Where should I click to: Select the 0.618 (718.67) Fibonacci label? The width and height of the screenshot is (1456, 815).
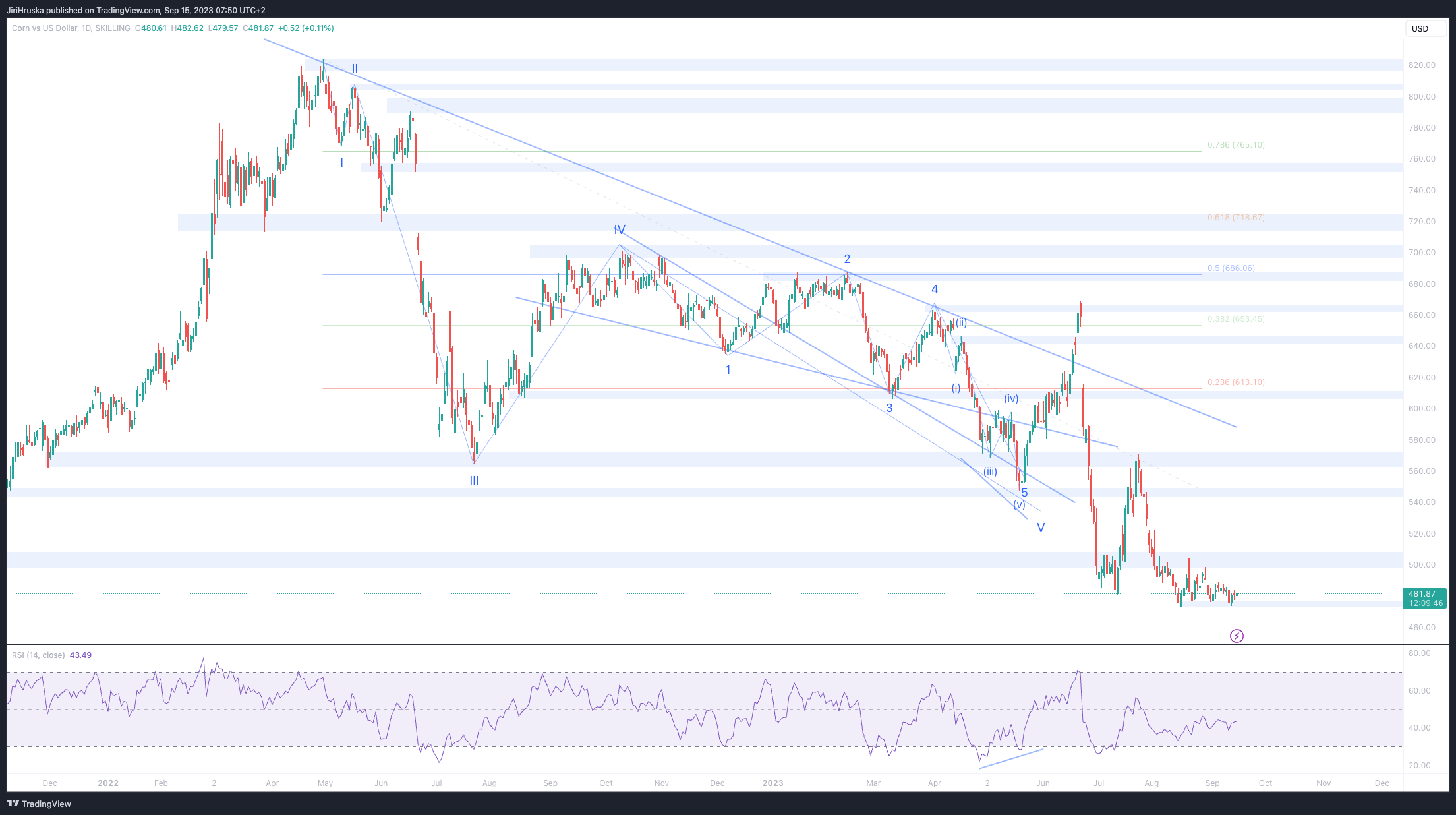1236,218
